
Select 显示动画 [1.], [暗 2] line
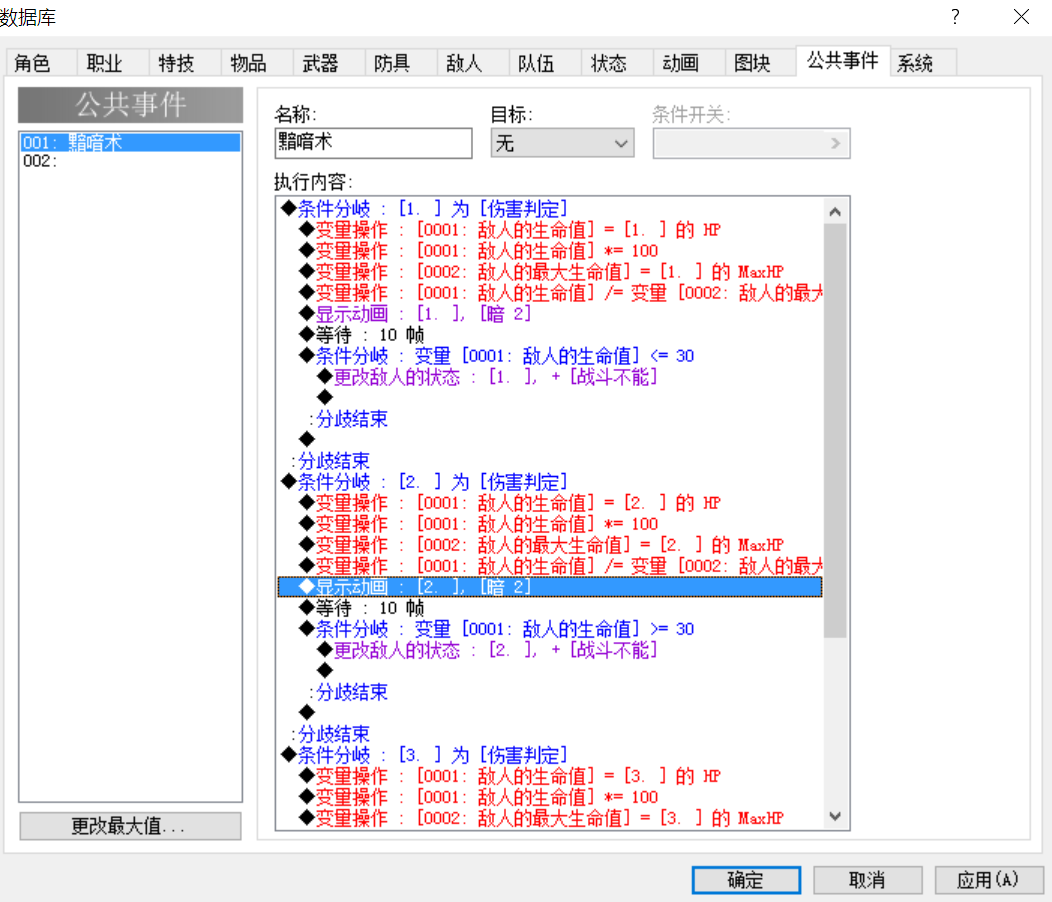[550, 313]
